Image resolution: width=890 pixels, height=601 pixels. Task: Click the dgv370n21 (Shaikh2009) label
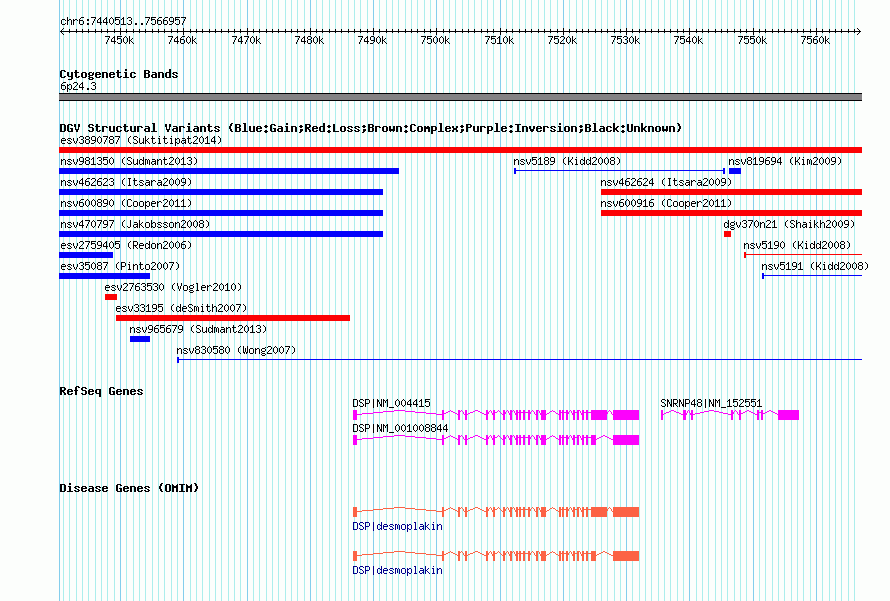coord(789,224)
